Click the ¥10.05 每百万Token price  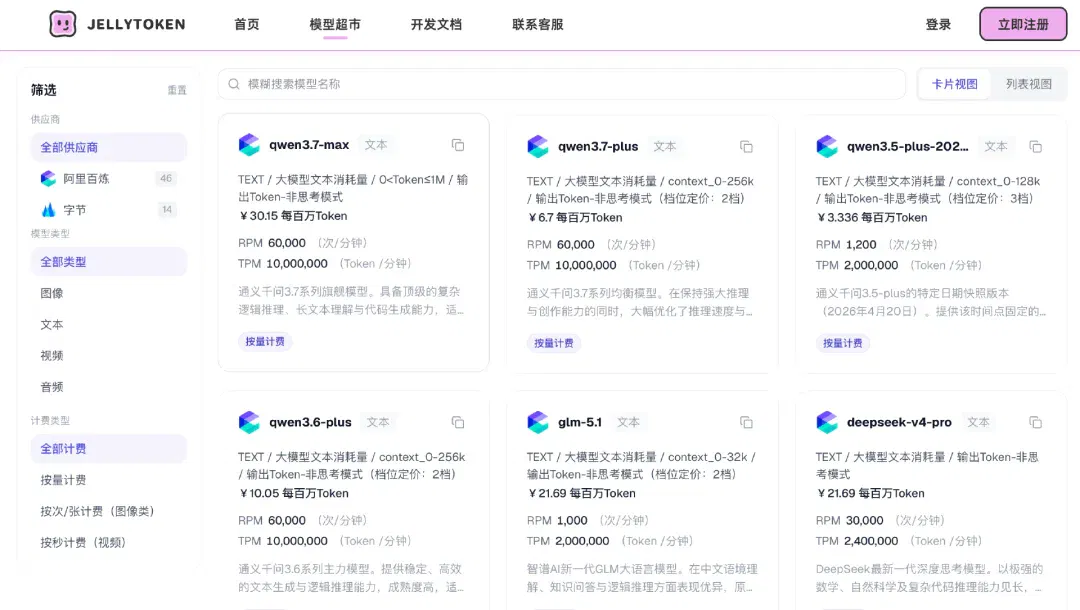pos(294,494)
